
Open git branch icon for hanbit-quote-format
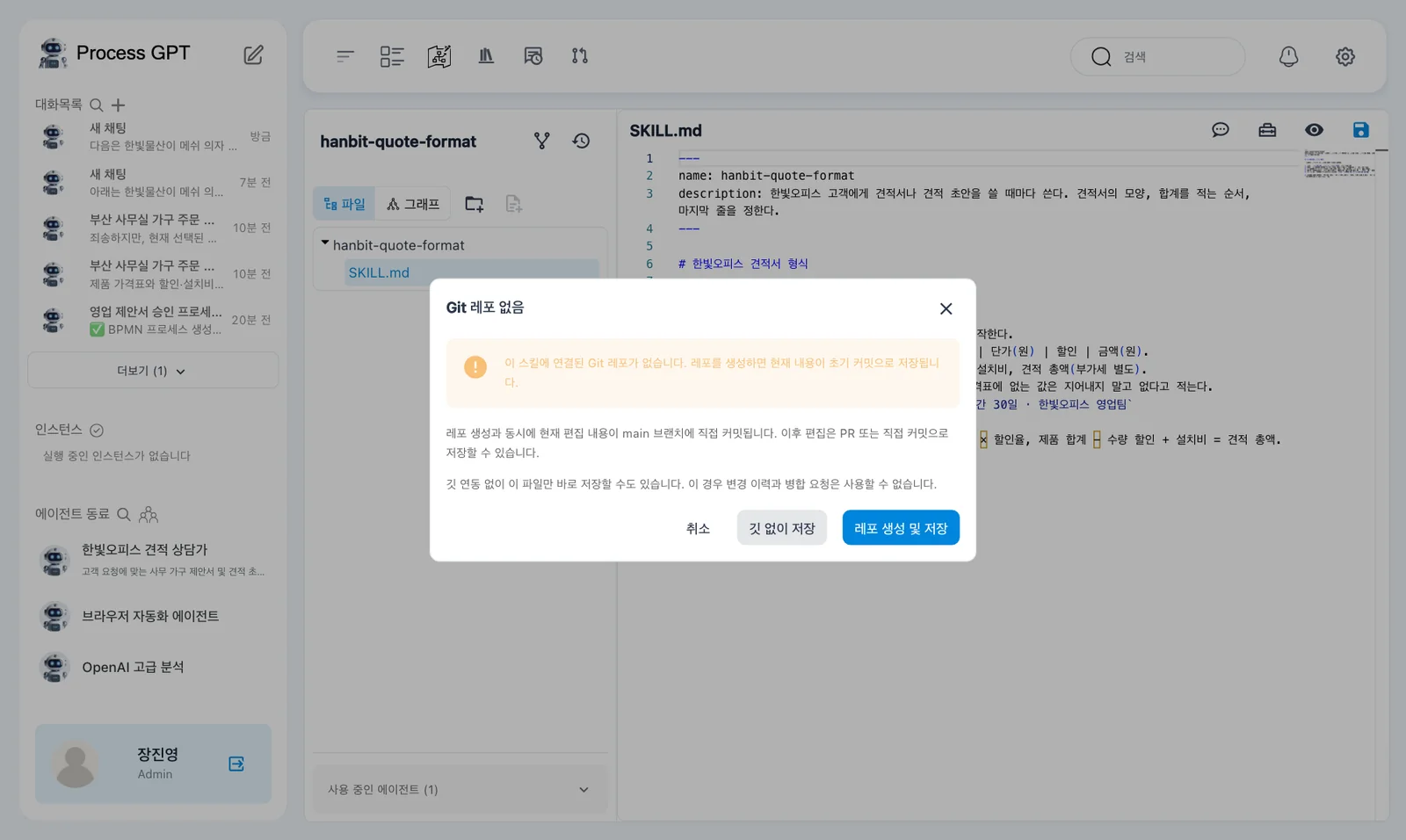(542, 141)
